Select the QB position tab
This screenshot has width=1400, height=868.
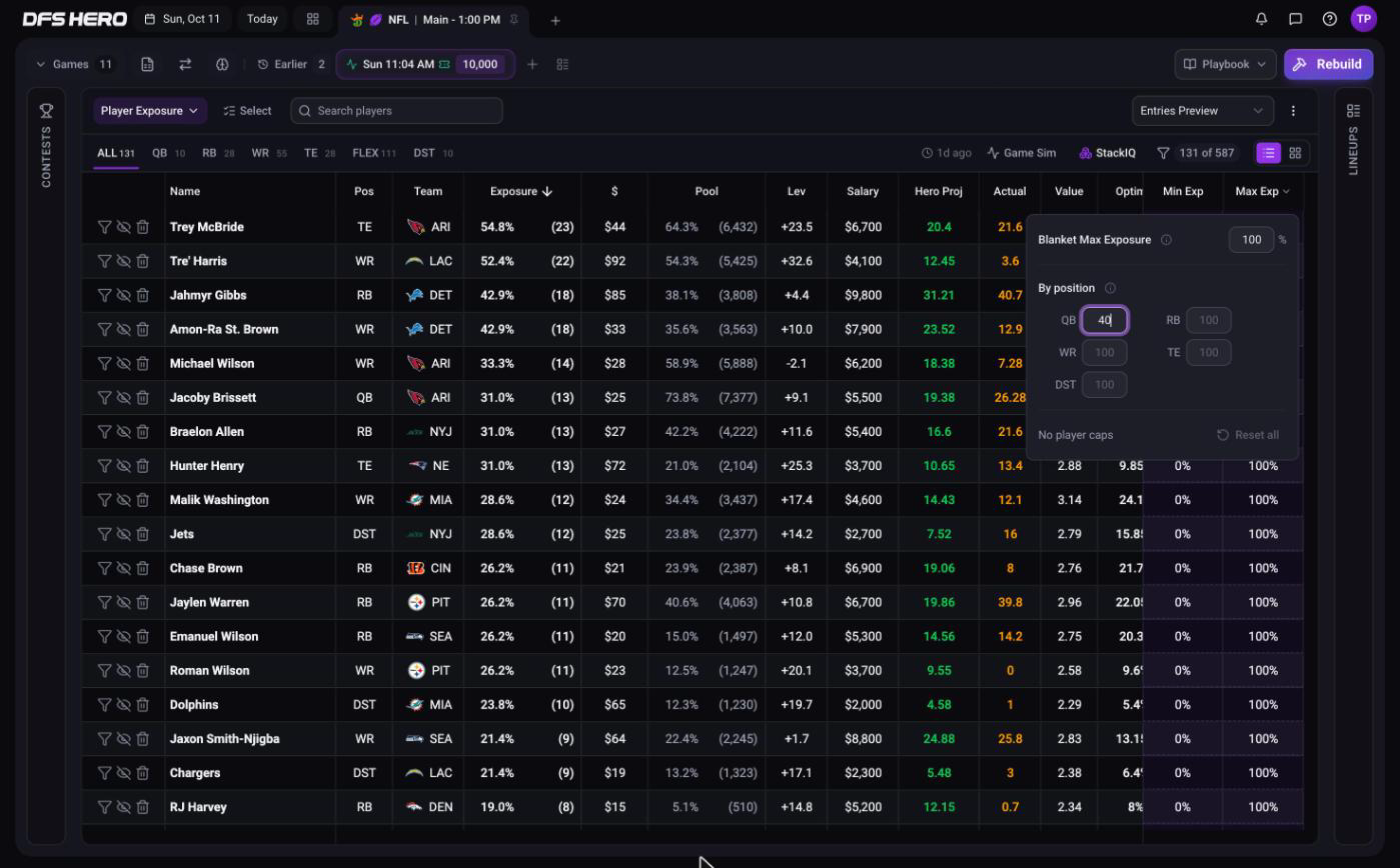click(x=168, y=153)
